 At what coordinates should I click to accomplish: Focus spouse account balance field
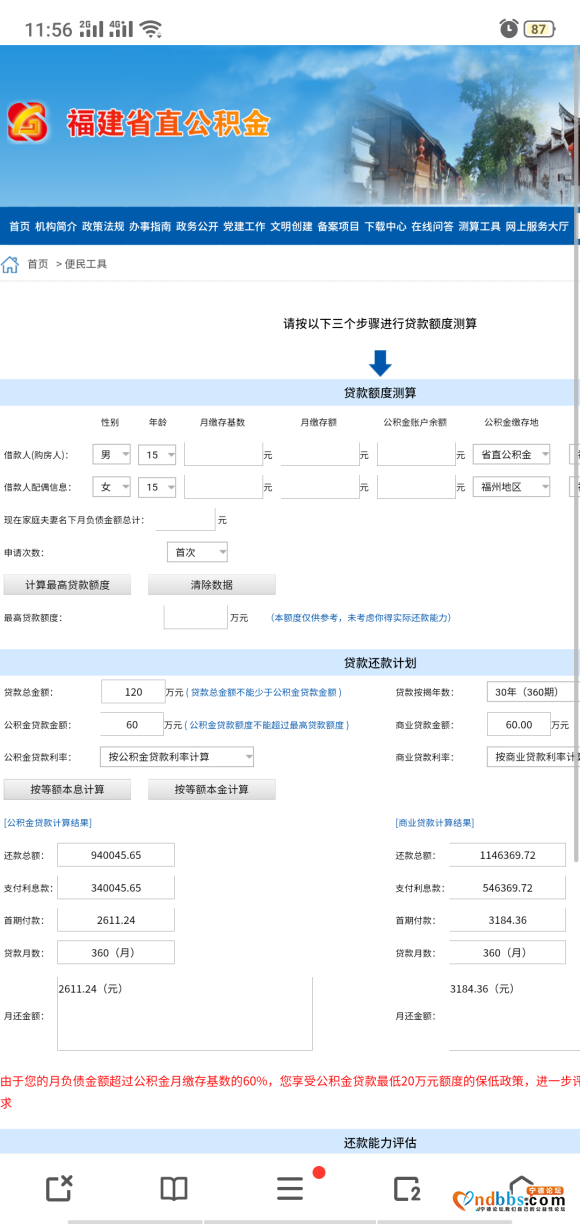click(416, 486)
